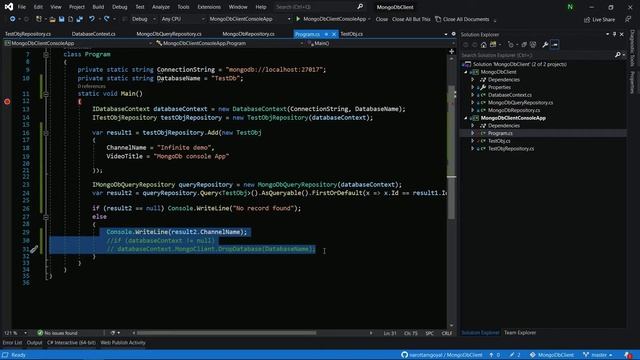The image size is (640, 360).
Task: Click the New Project icon in toolbar
Action: click(39, 19)
